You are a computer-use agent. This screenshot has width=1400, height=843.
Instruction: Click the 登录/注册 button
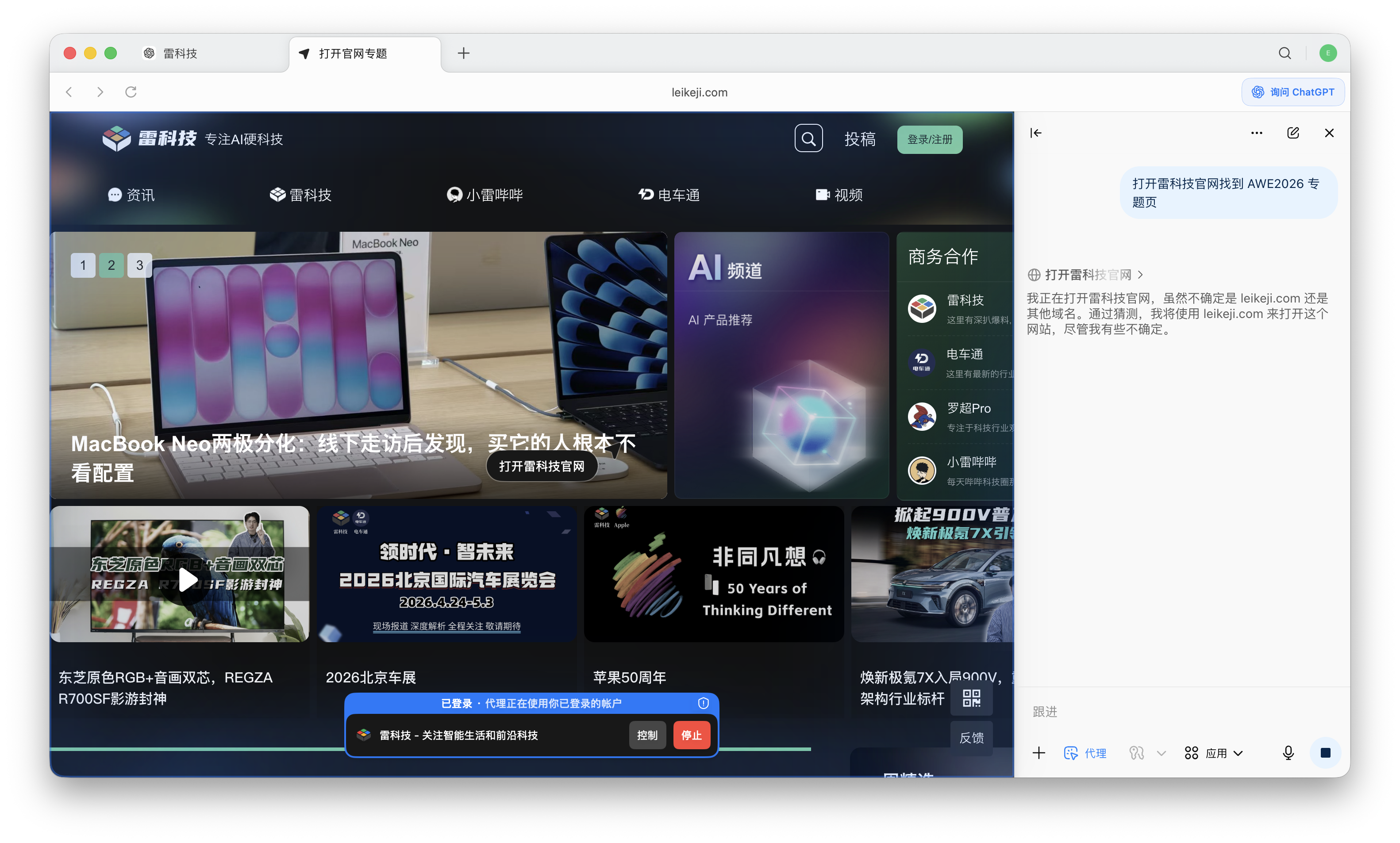(x=930, y=139)
